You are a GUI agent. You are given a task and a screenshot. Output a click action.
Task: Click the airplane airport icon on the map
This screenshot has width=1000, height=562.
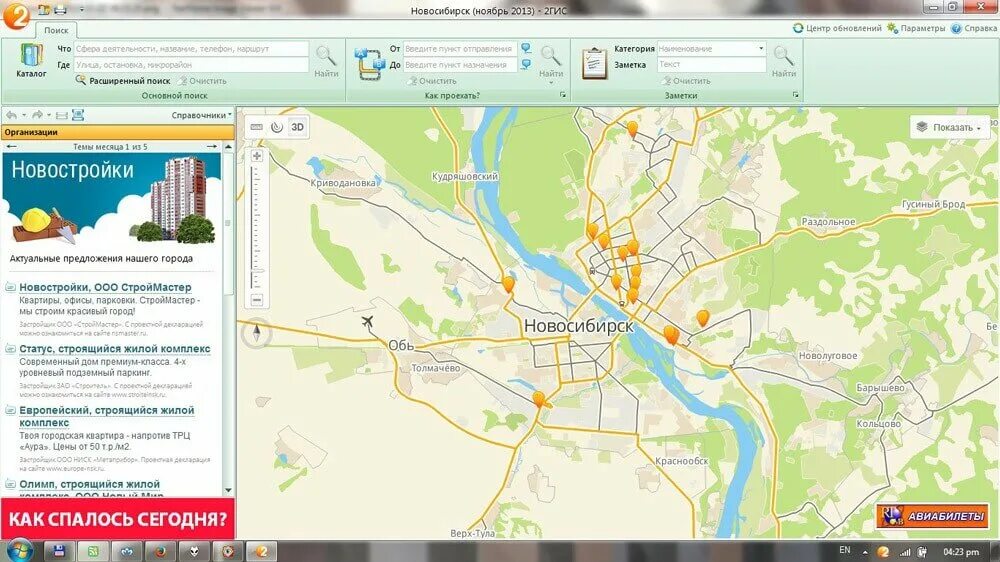(x=367, y=322)
